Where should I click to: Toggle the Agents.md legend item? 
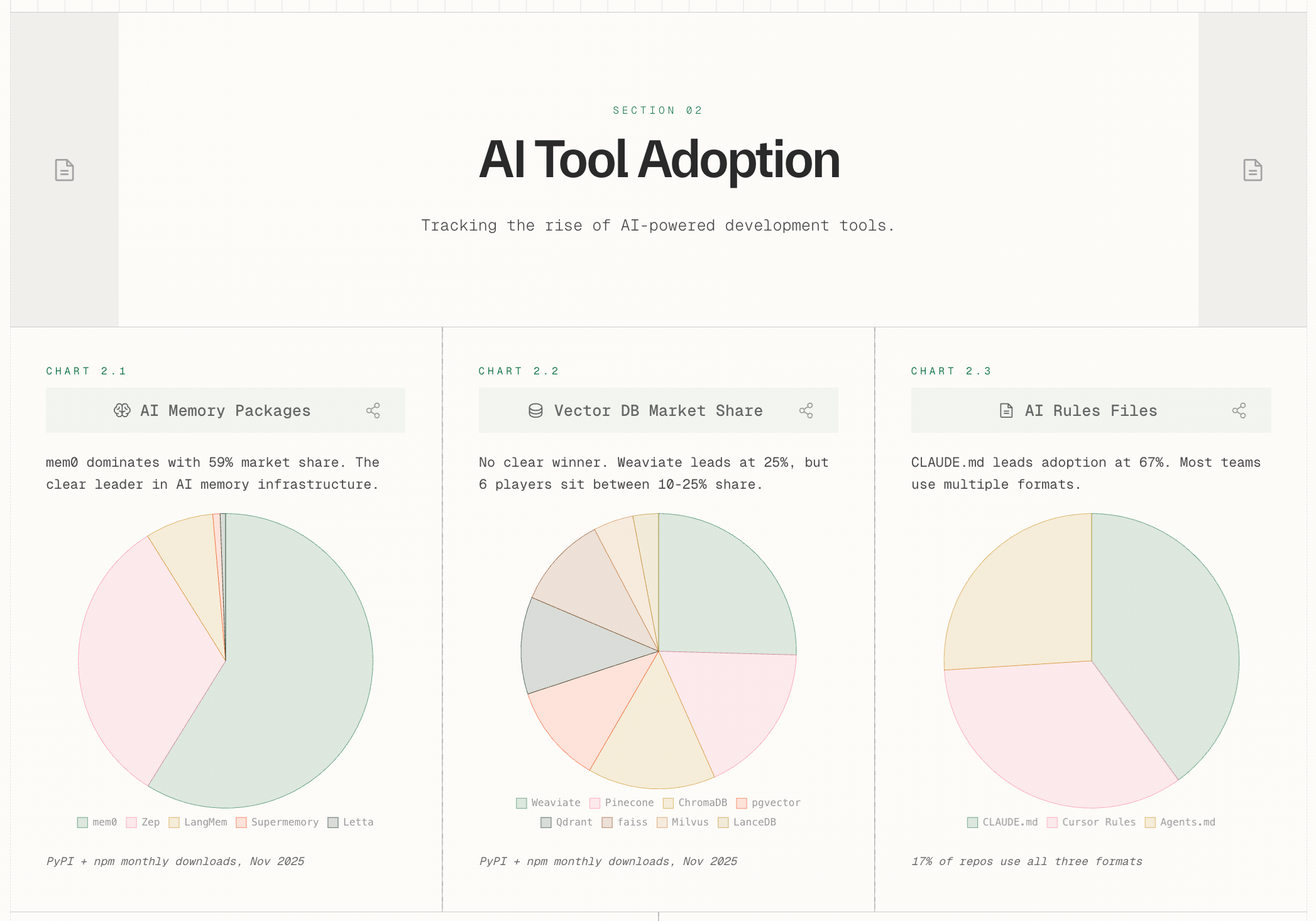1180,822
